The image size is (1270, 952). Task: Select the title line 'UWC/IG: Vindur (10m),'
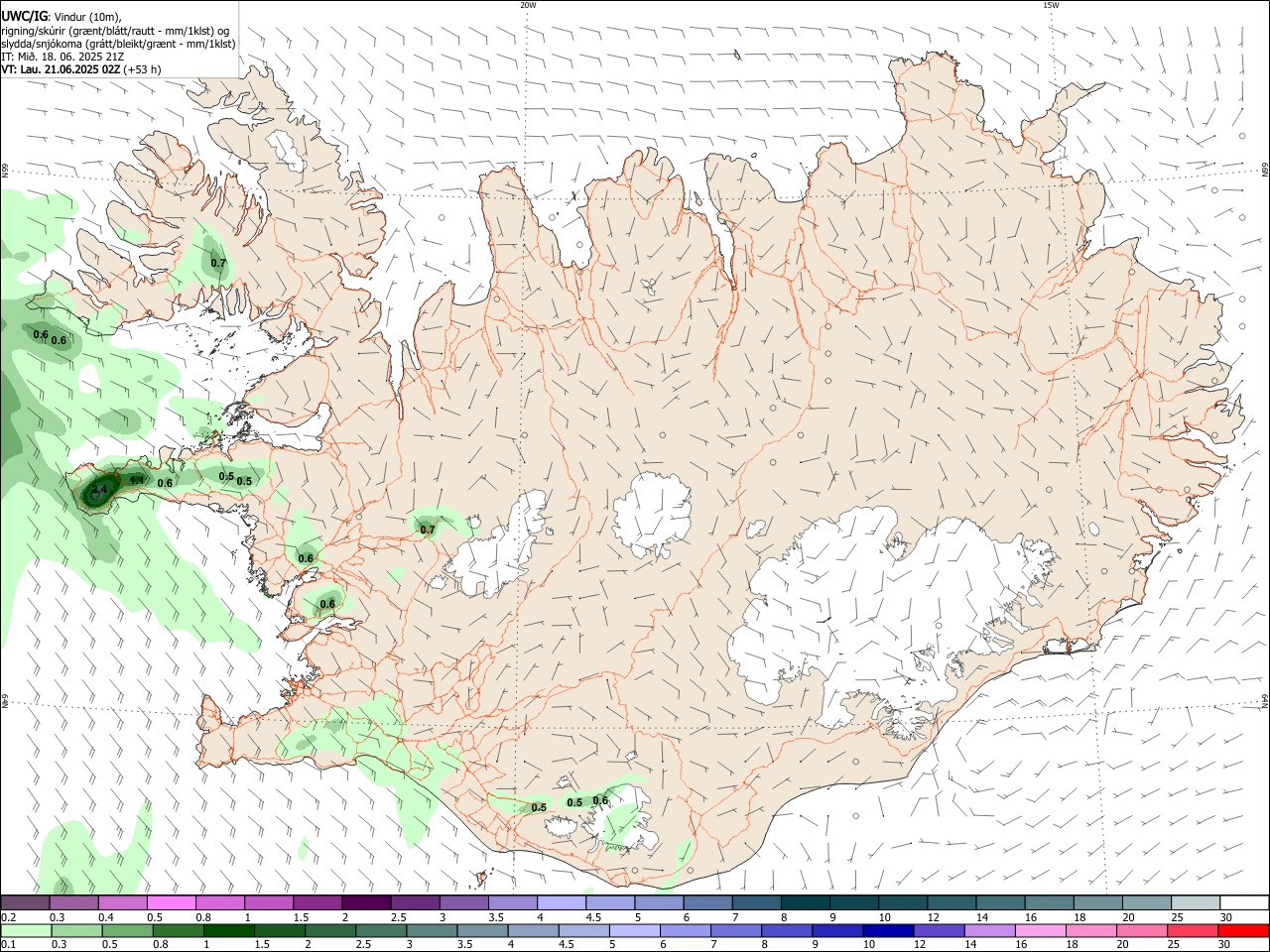coord(62,17)
